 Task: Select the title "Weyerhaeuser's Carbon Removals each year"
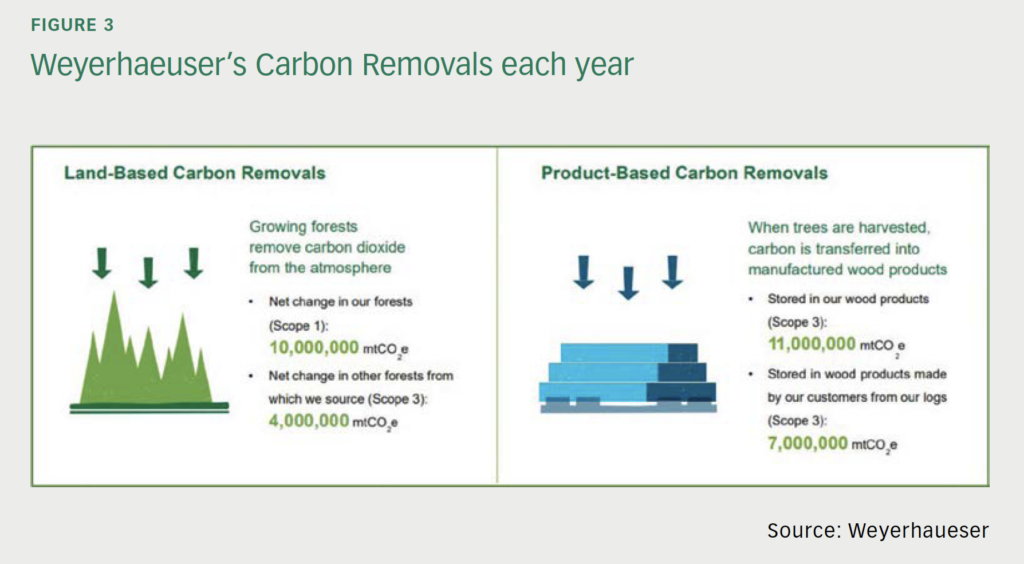(332, 65)
